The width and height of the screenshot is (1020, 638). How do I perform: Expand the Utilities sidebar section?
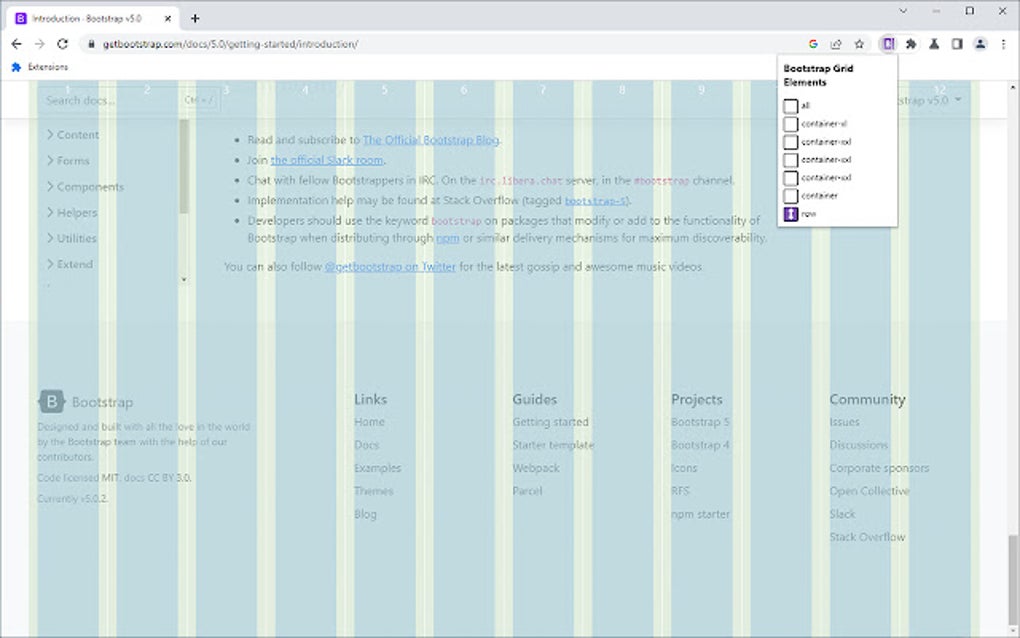(x=72, y=238)
